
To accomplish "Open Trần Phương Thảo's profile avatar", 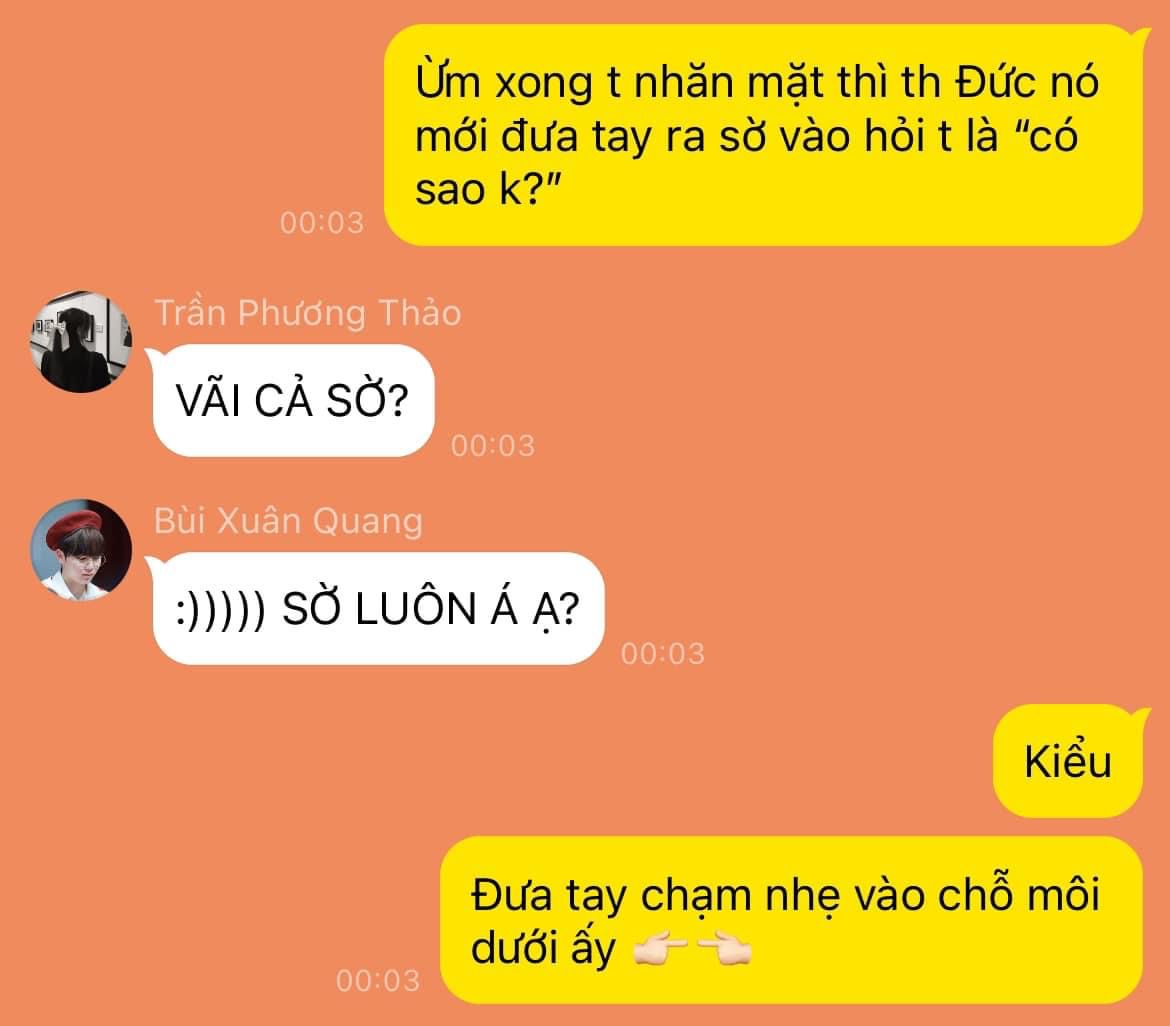I will [81, 342].
